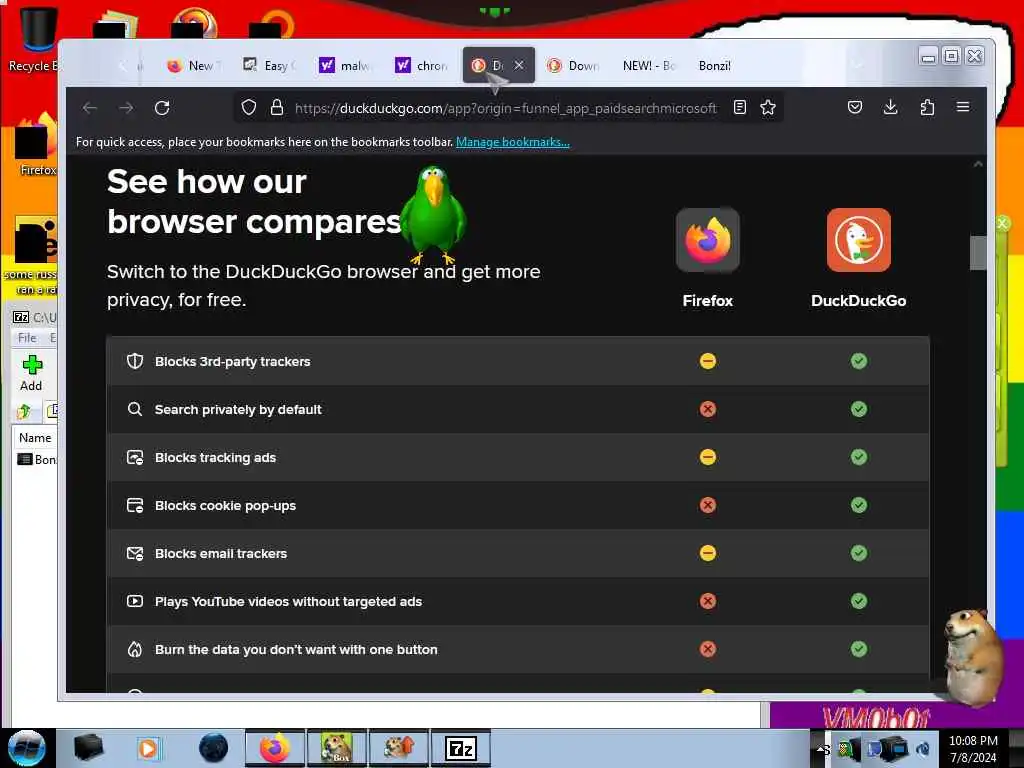
Task: Click the green check for Blocks tracking ads
Action: [x=859, y=457]
